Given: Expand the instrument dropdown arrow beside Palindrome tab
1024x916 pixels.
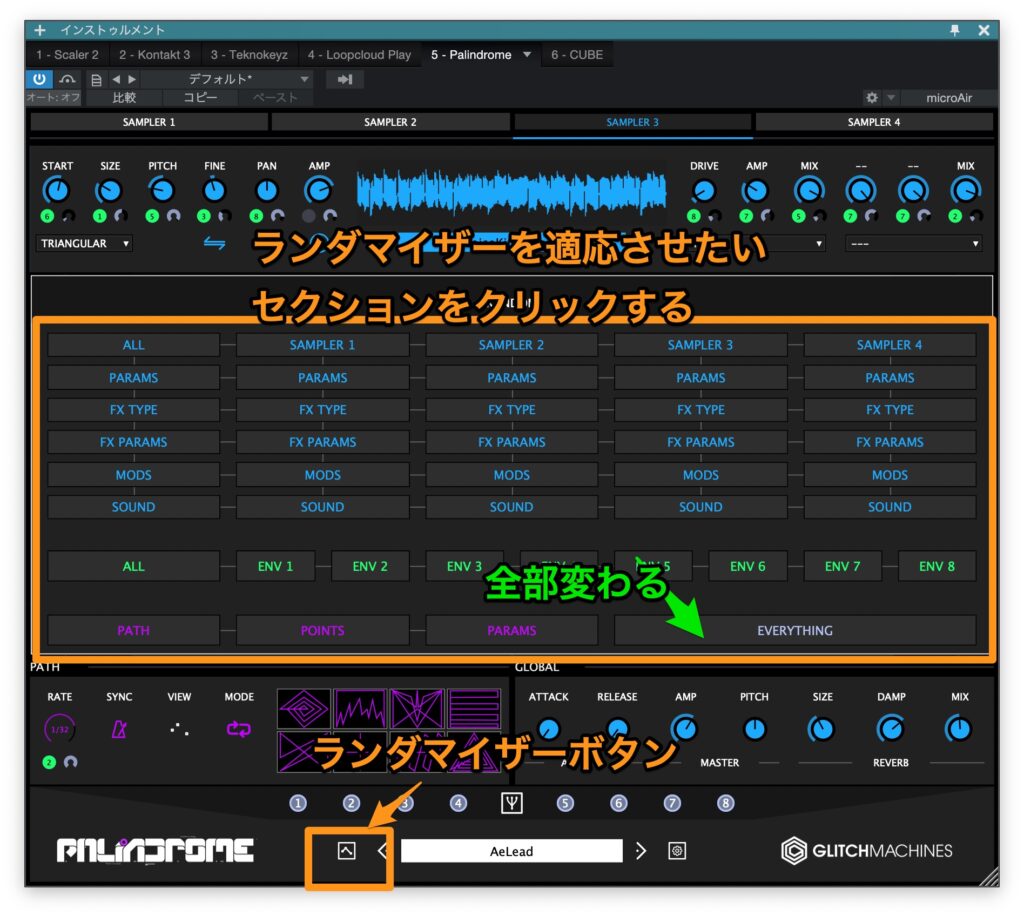Looking at the screenshot, I should [527, 55].
